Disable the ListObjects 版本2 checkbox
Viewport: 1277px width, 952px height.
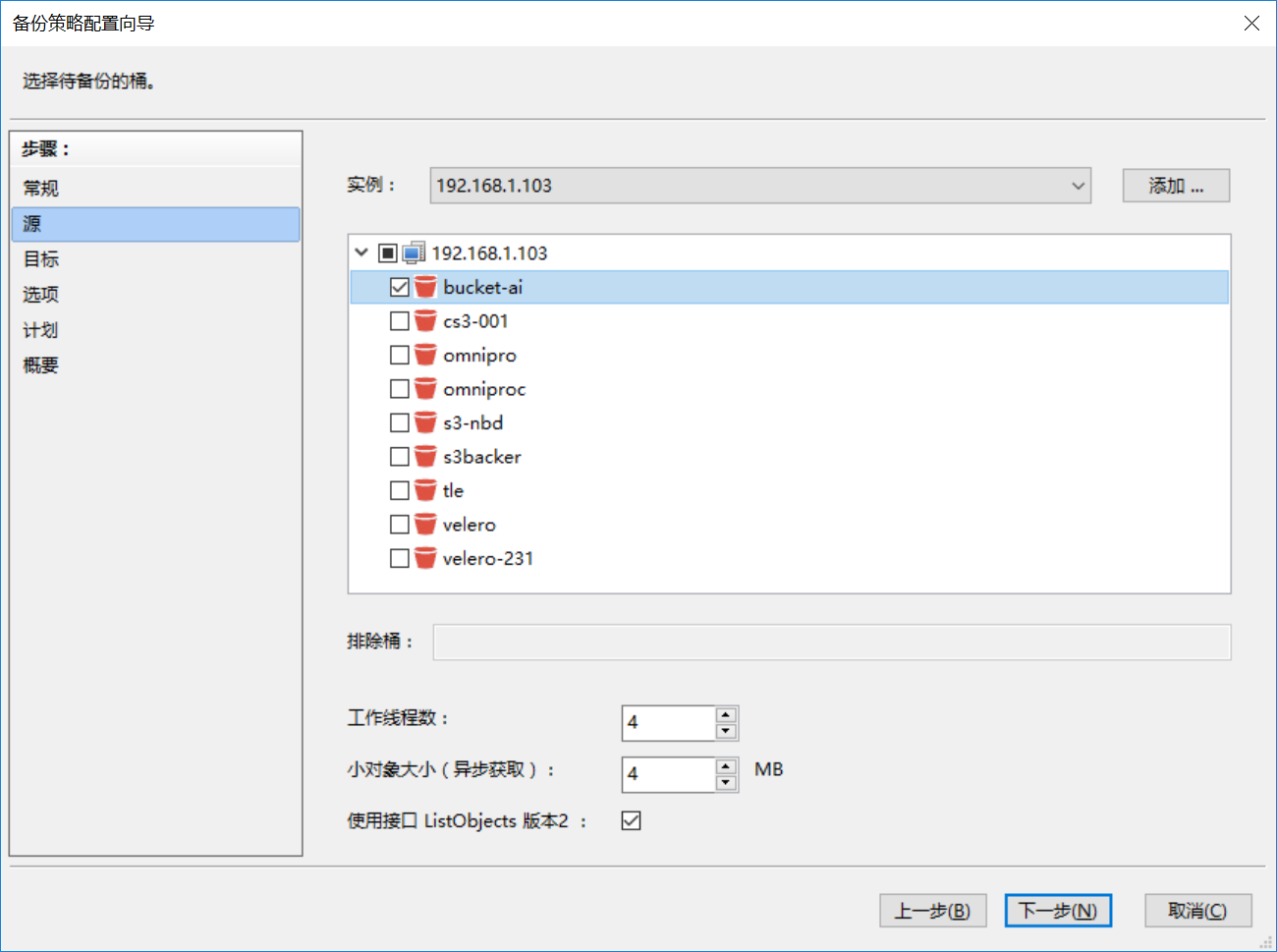tap(631, 820)
